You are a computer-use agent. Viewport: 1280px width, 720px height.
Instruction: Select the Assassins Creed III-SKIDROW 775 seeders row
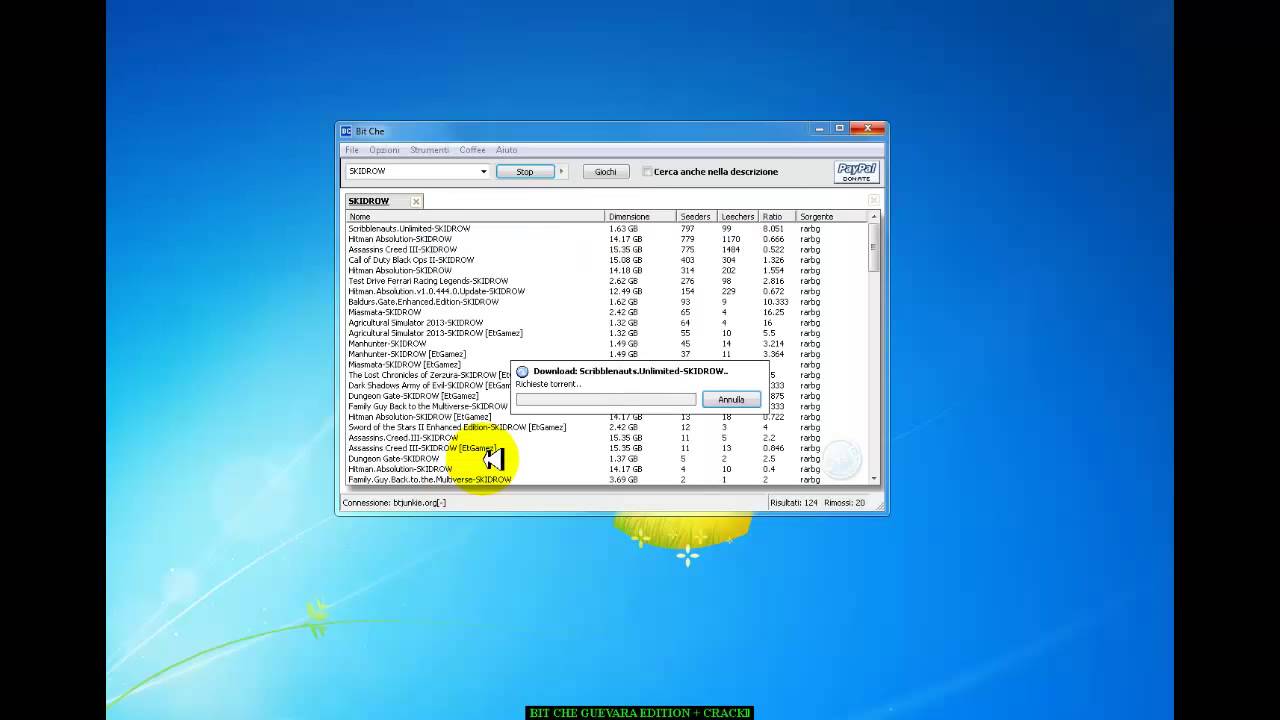[607, 250]
